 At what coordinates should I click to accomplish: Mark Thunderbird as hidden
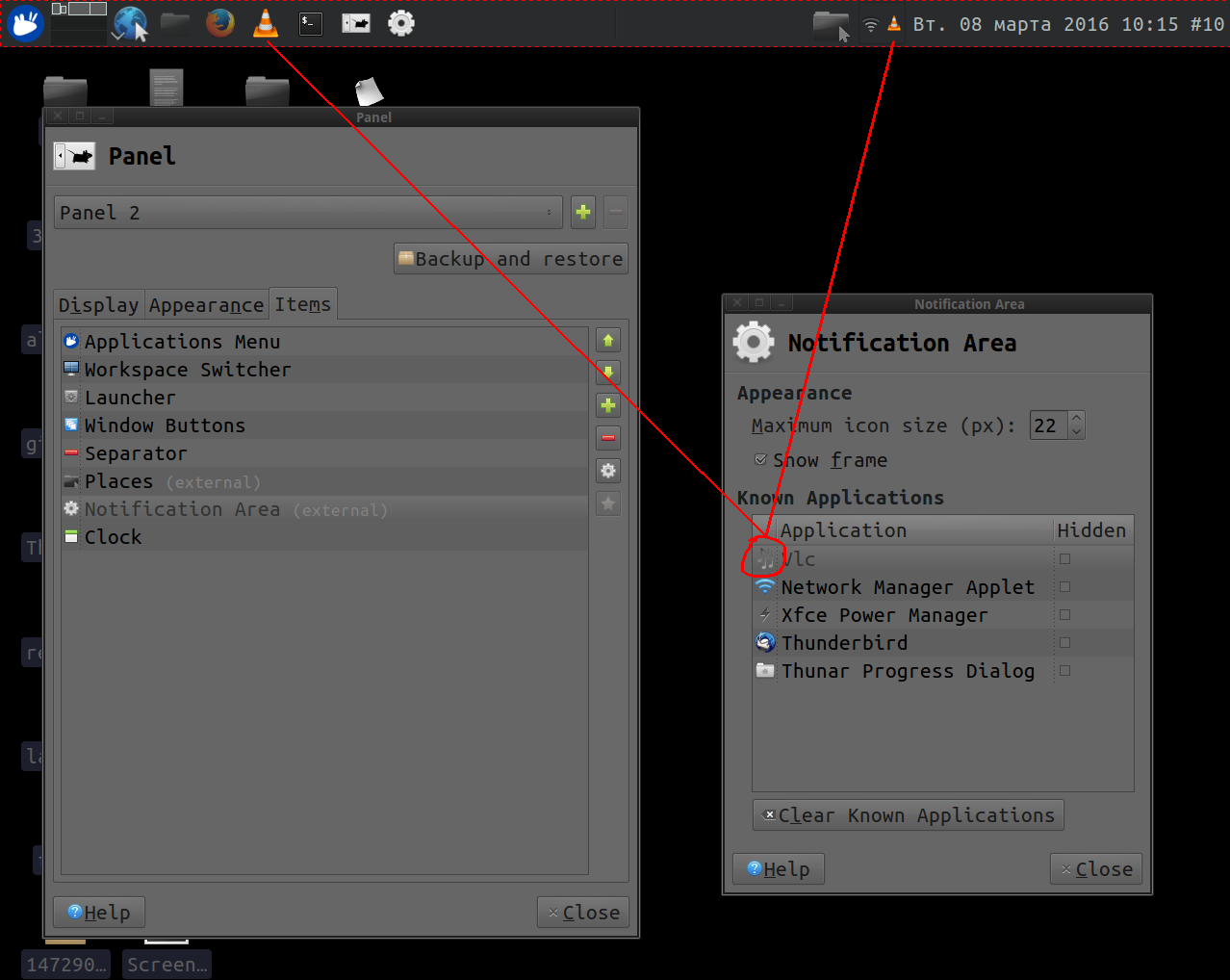[x=1064, y=643]
